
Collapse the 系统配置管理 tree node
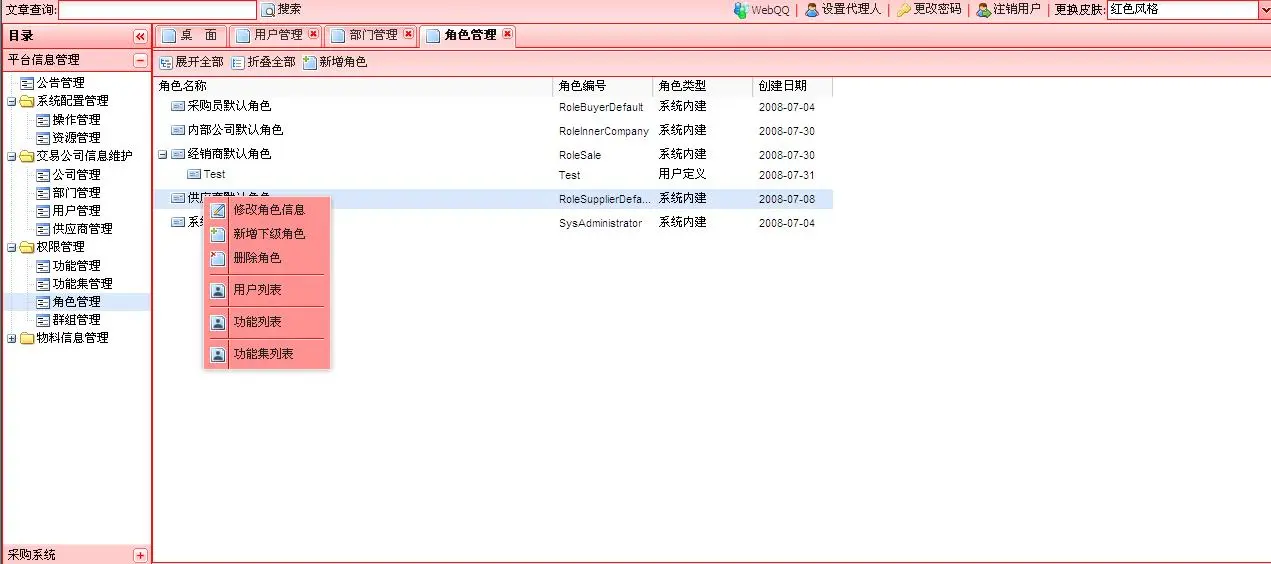click(x=11, y=101)
